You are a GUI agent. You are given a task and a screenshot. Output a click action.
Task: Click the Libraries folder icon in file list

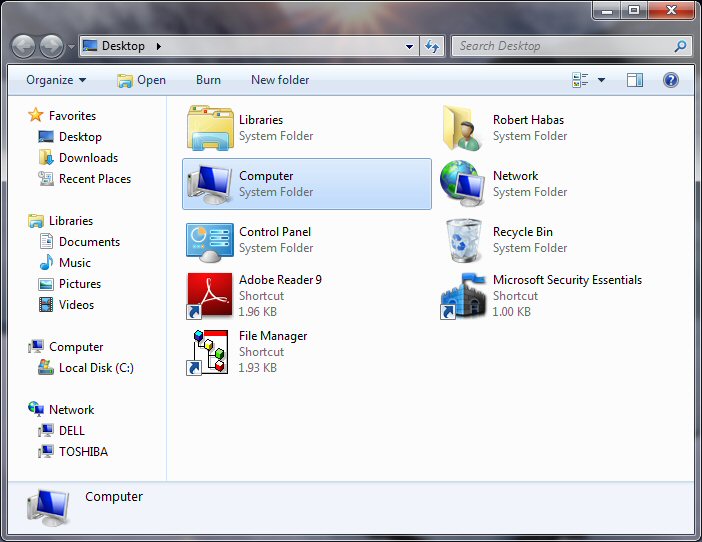[x=209, y=128]
